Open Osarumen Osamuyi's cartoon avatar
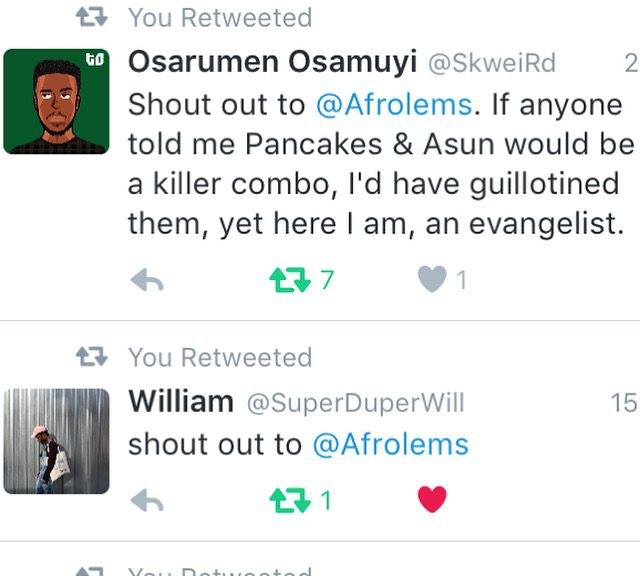This screenshot has height=576, width=640. [56, 101]
